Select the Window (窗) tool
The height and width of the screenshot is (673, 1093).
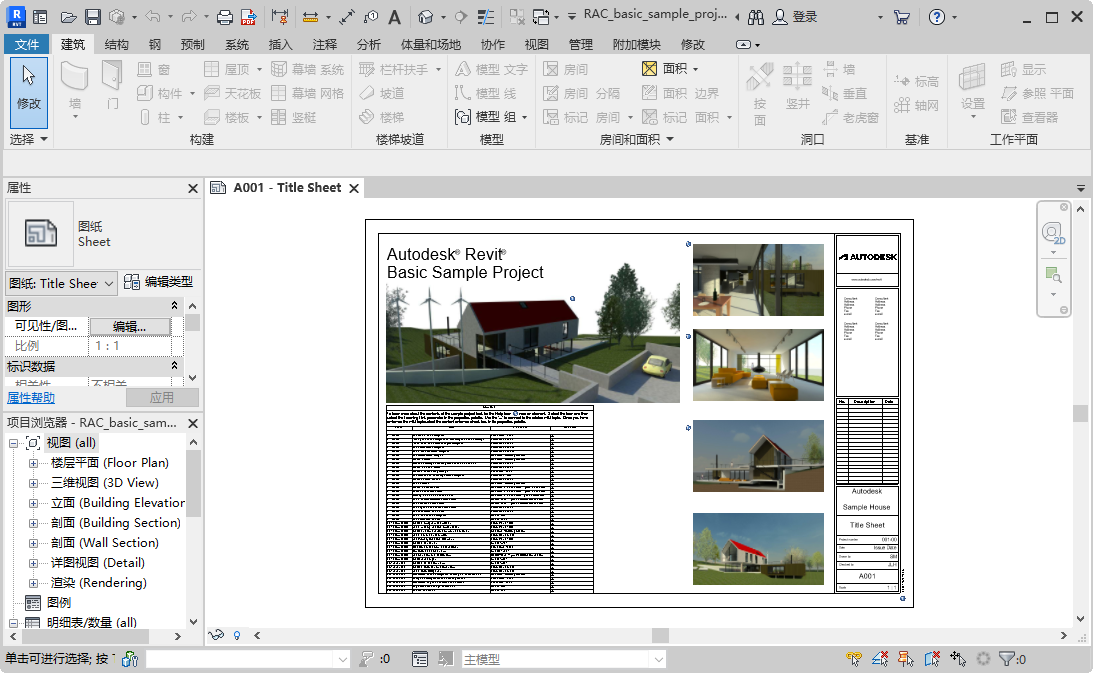(154, 69)
